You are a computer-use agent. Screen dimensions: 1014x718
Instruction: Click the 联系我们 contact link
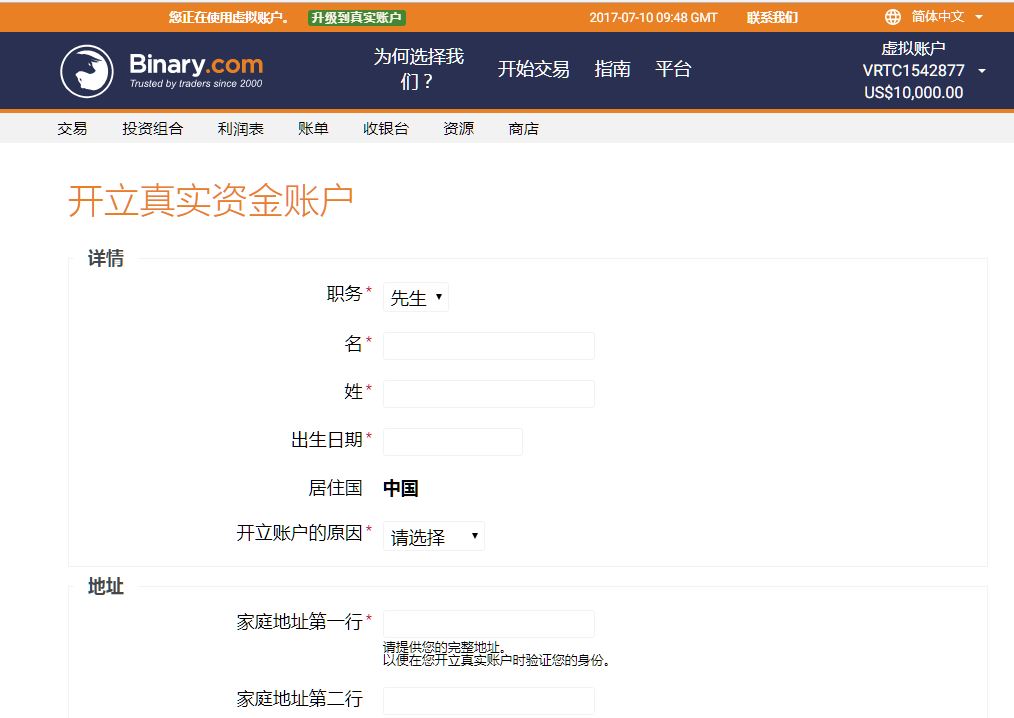click(x=772, y=17)
